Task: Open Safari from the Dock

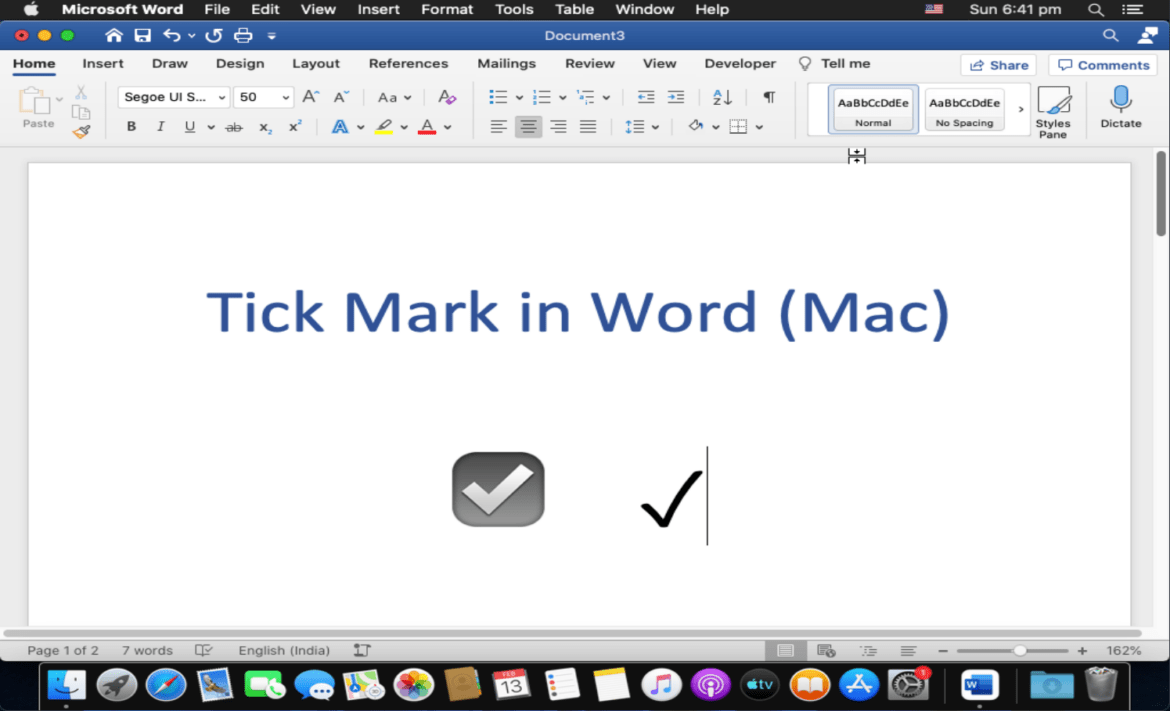Action: coord(166,685)
